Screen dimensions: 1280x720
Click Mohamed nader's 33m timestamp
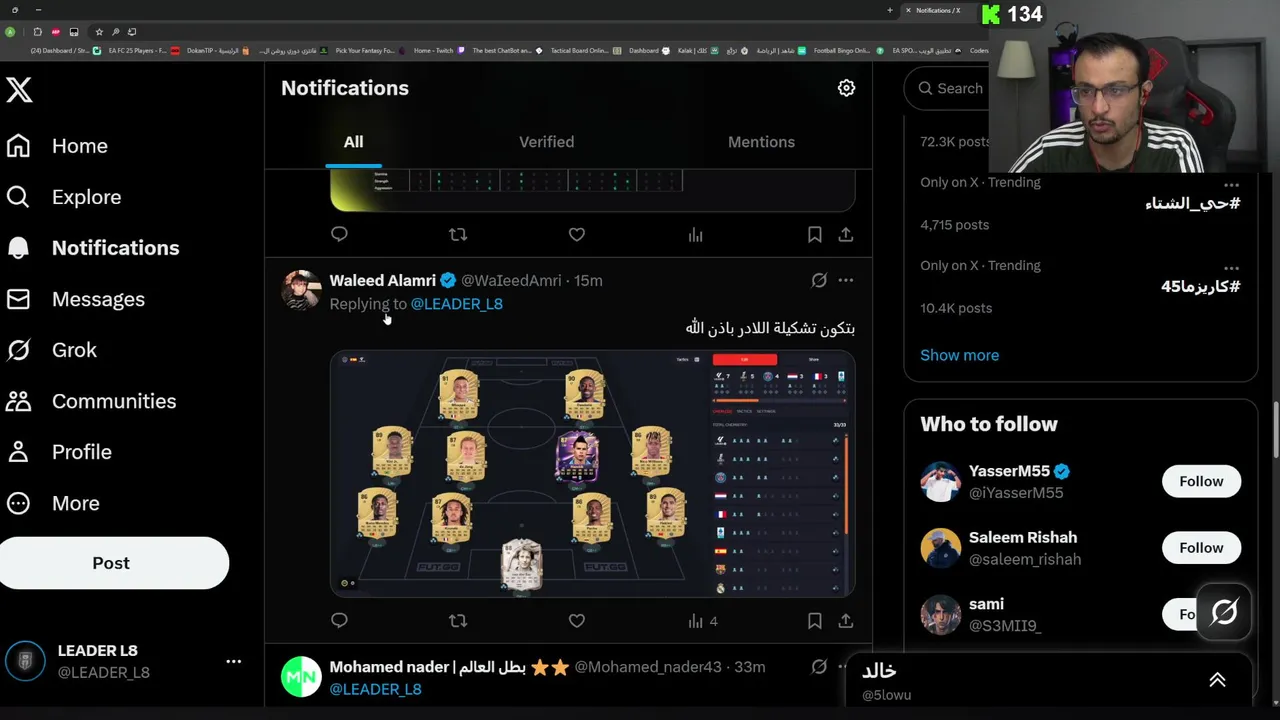(749, 667)
